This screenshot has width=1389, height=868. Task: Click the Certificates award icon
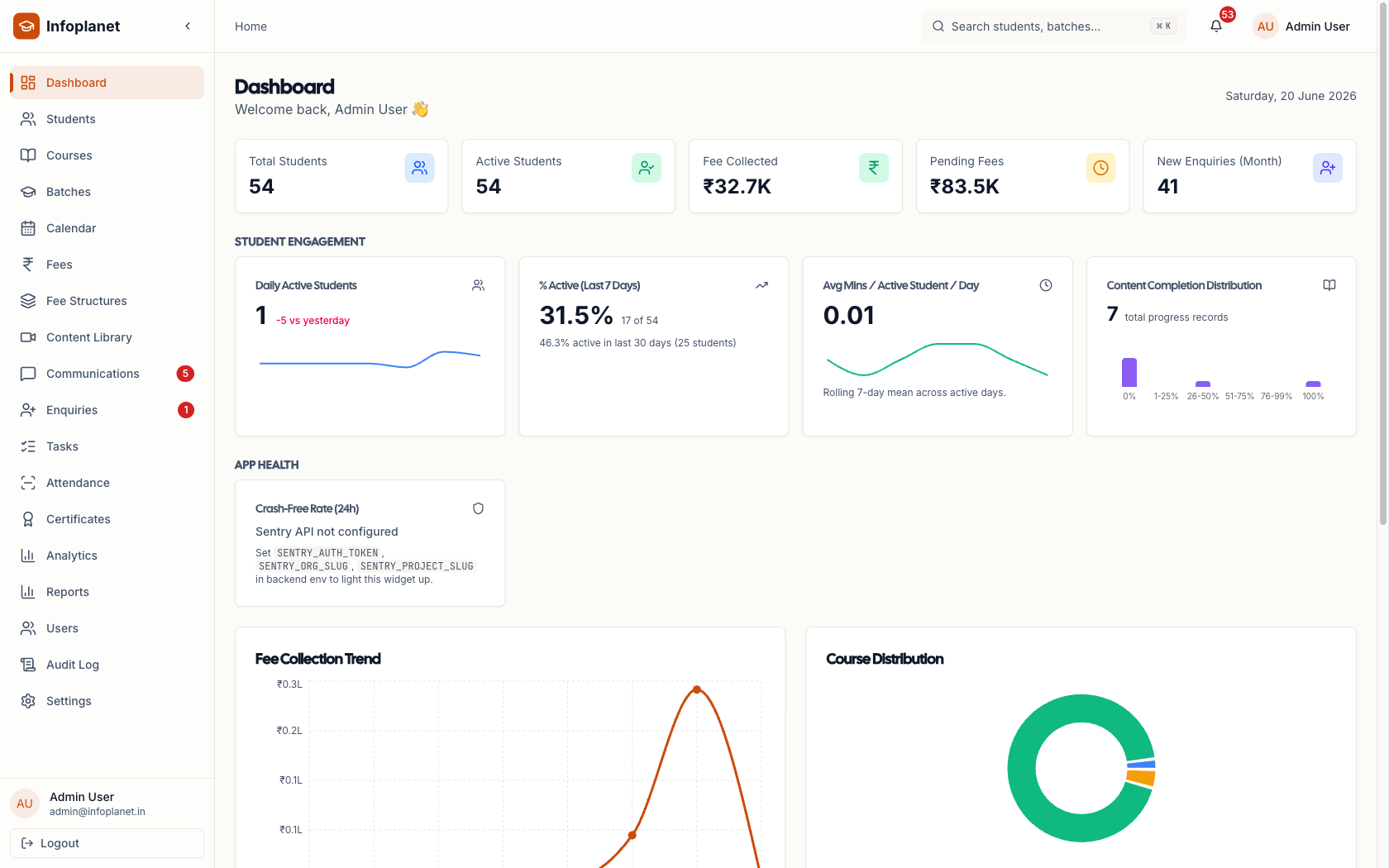(x=28, y=519)
